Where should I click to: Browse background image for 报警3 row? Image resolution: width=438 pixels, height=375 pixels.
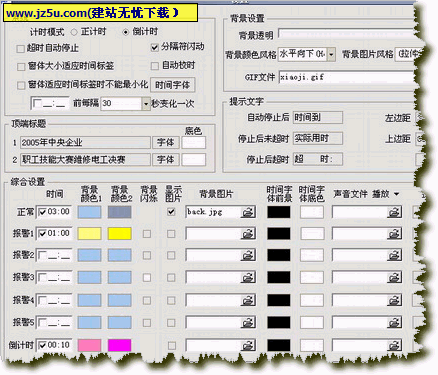click(x=248, y=278)
